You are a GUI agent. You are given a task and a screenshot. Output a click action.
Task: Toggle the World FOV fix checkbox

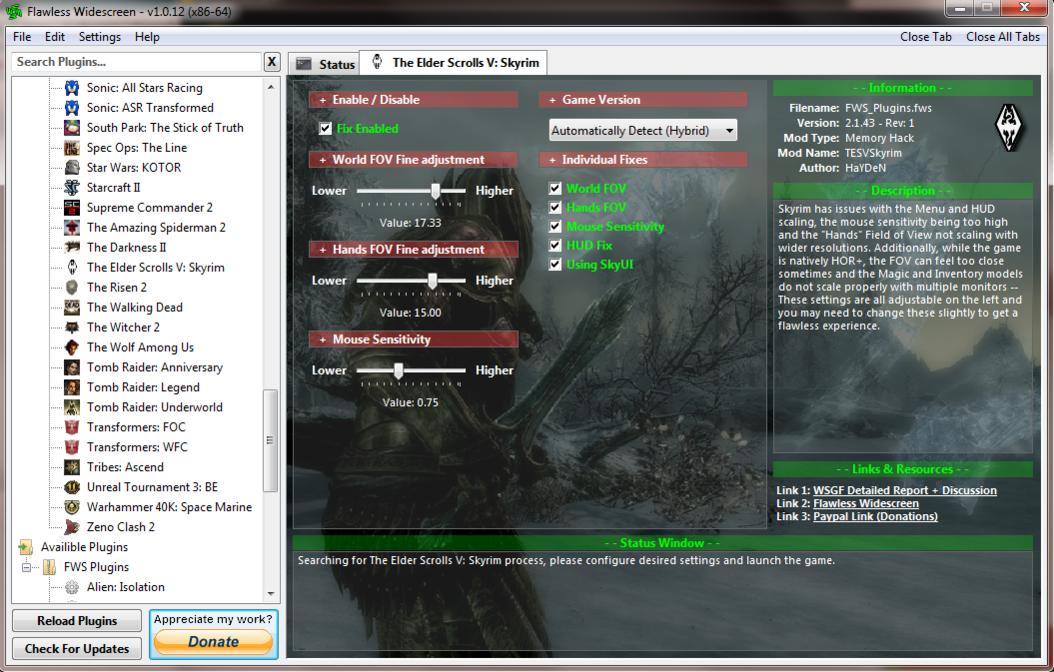pos(555,189)
